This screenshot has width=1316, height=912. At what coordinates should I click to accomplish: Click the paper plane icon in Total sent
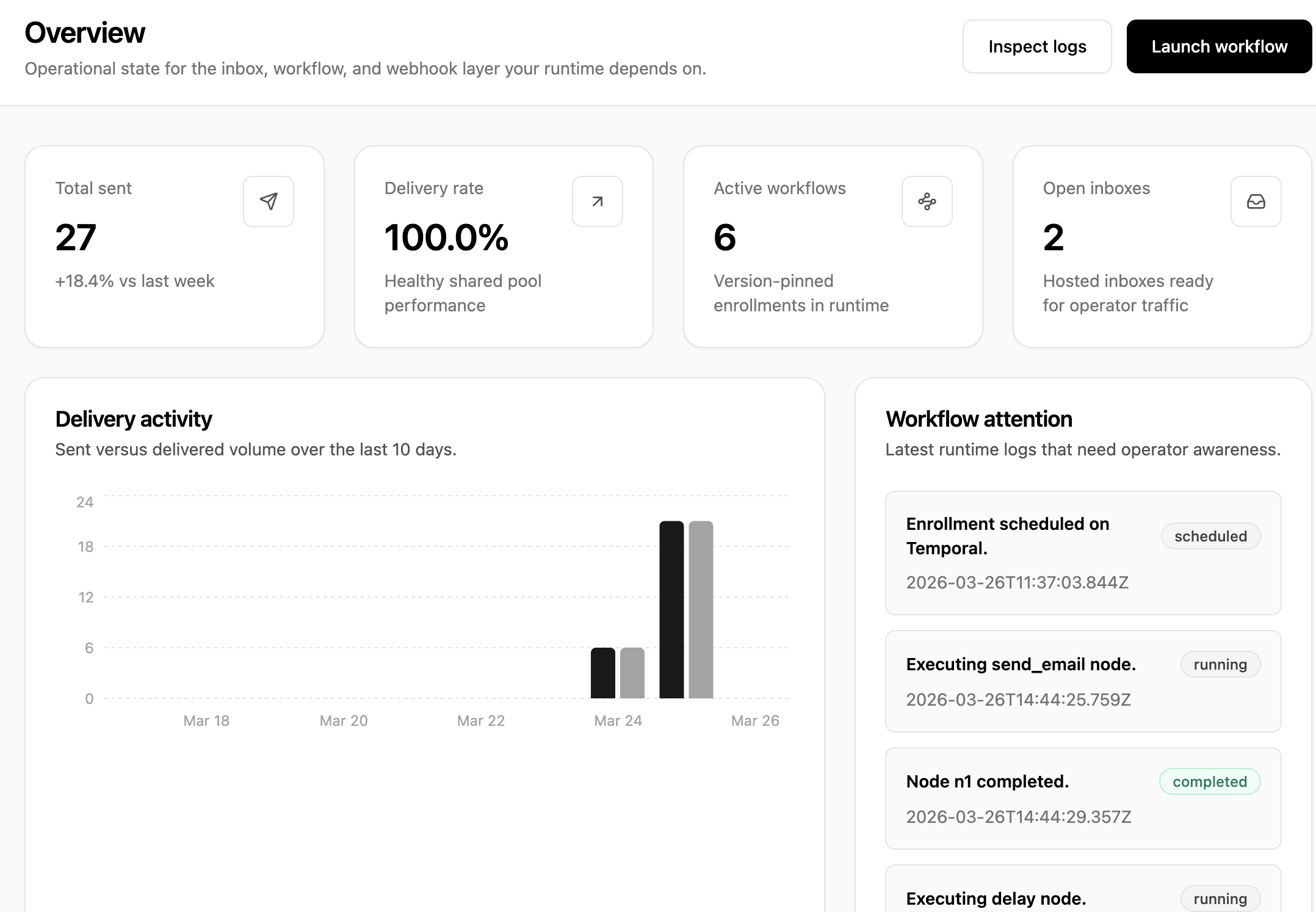[269, 201]
